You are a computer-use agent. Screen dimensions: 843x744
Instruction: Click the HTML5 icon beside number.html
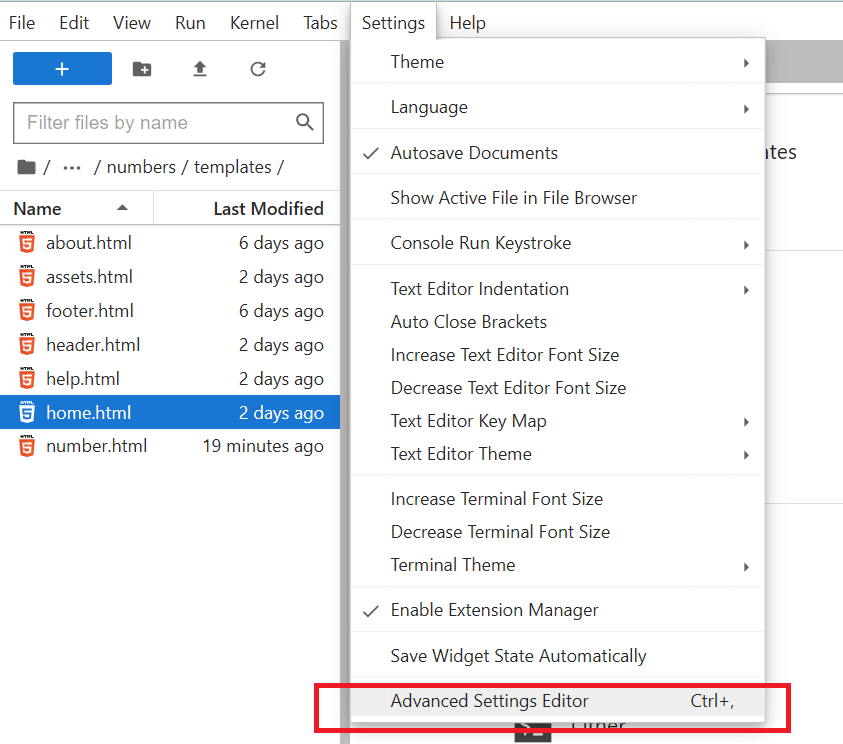[27, 446]
